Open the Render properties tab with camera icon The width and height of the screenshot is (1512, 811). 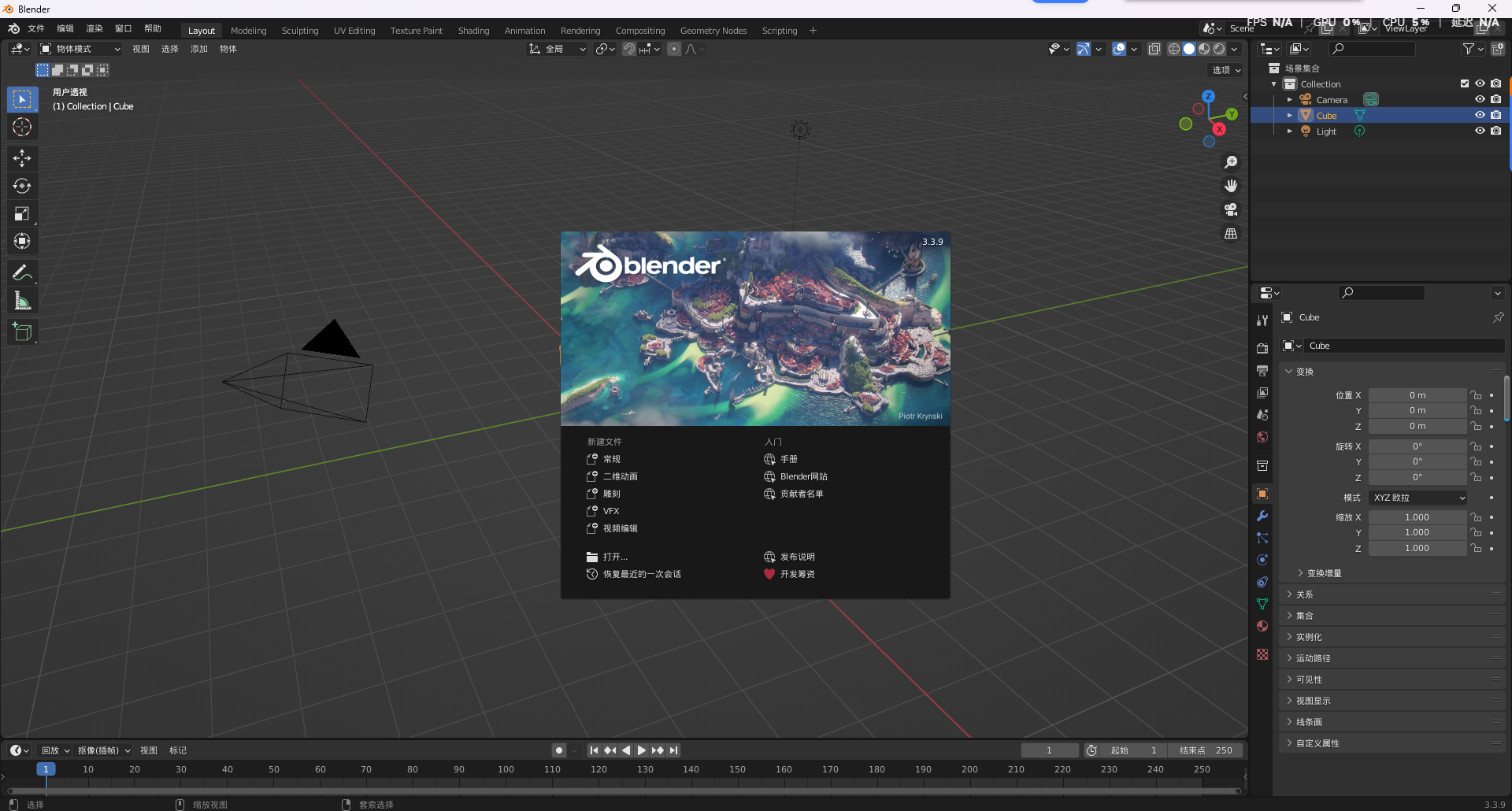[x=1262, y=348]
